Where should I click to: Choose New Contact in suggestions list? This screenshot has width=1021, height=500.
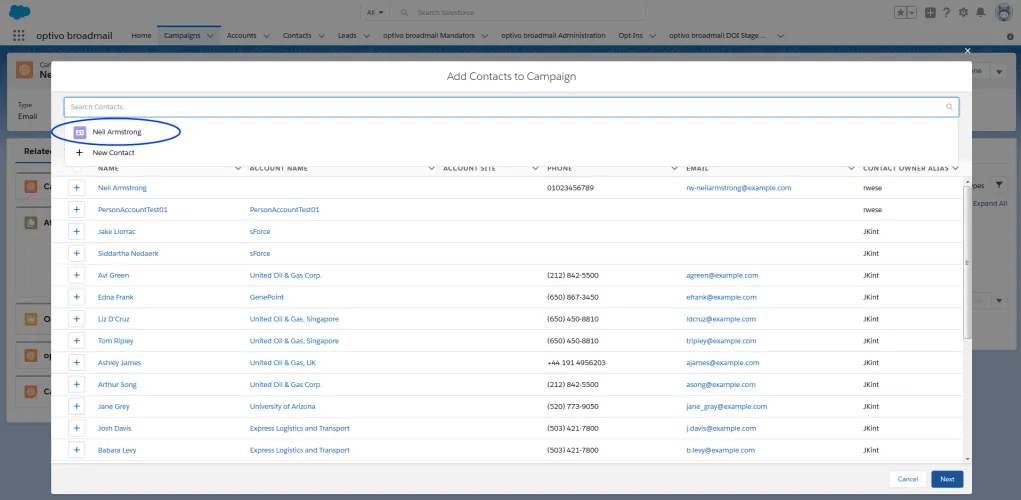(113, 152)
